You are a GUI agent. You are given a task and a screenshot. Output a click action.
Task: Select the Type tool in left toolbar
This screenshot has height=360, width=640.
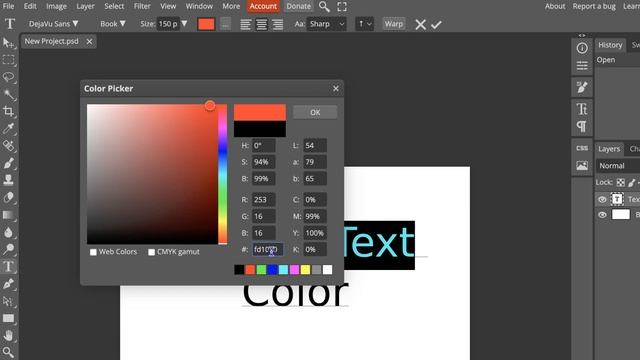[8, 267]
